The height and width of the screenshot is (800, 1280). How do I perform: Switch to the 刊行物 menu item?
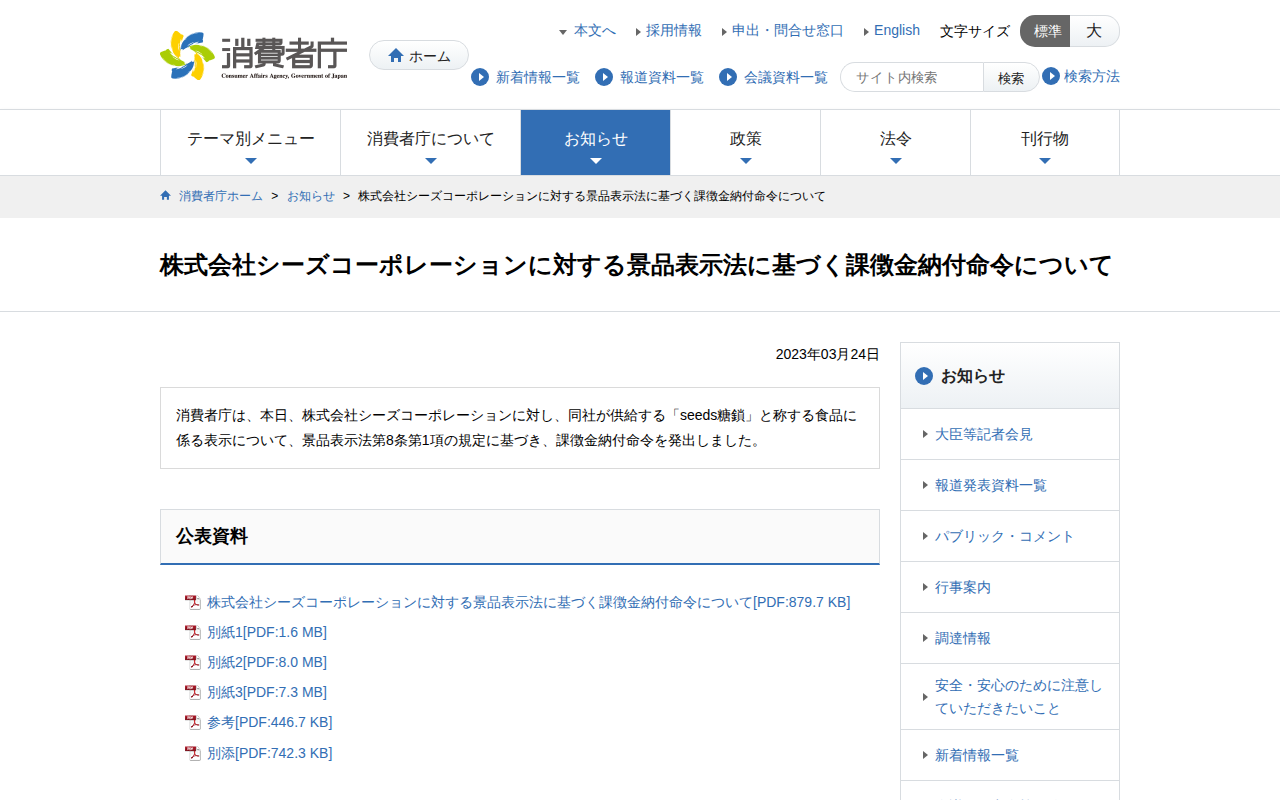pyautogui.click(x=1045, y=142)
